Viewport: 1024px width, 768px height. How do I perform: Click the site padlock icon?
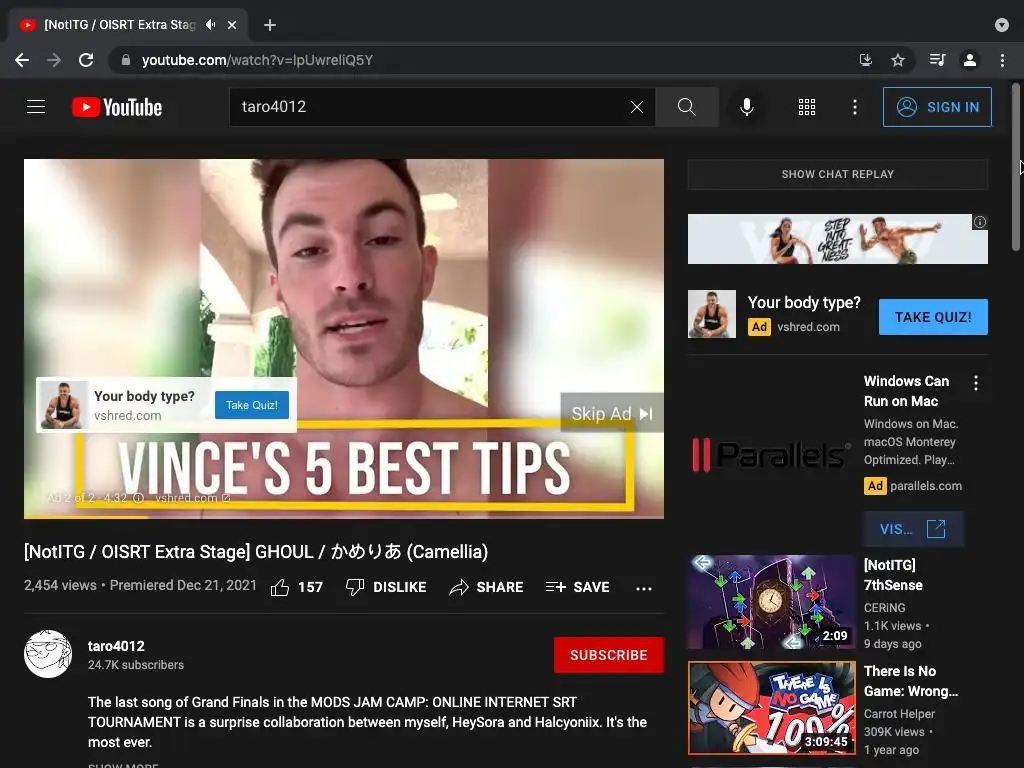pos(126,60)
